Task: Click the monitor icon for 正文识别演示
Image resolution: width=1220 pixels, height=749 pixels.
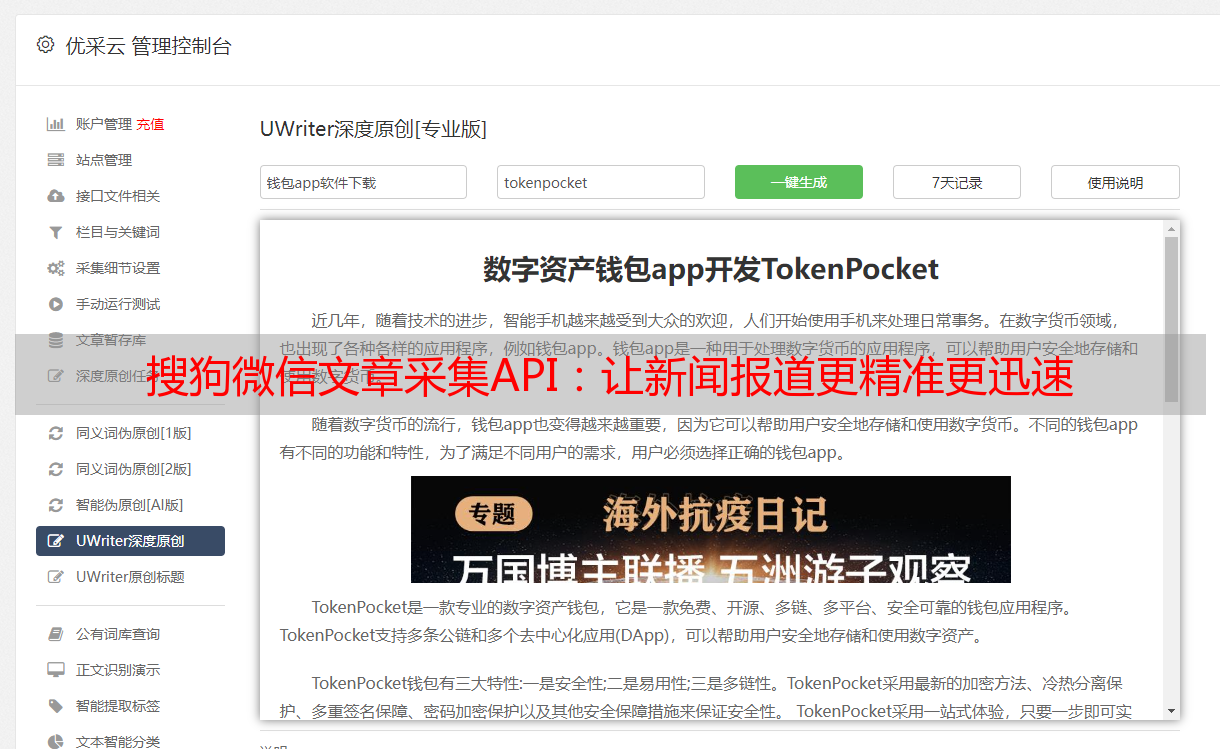Action: (x=56, y=670)
